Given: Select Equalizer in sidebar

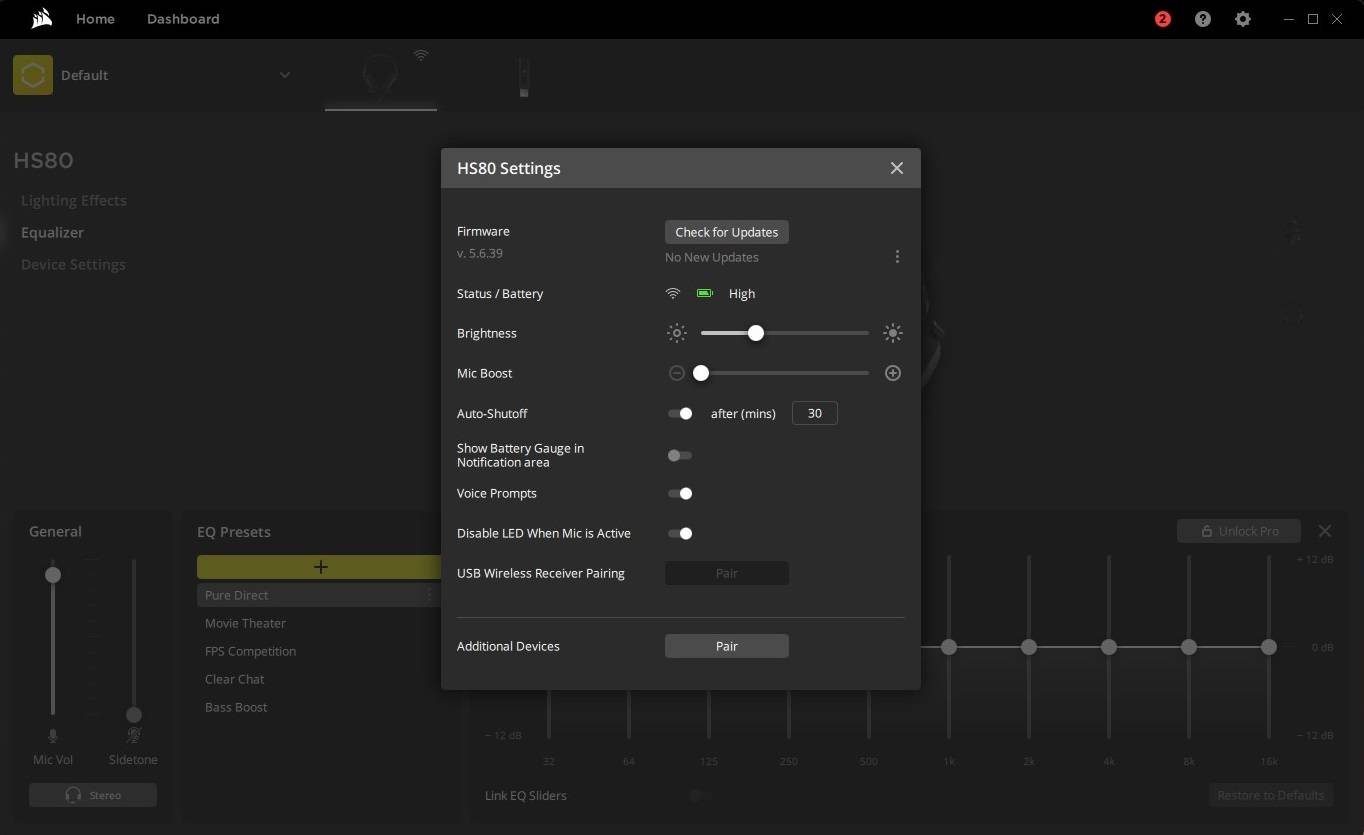Looking at the screenshot, I should pos(52,232).
